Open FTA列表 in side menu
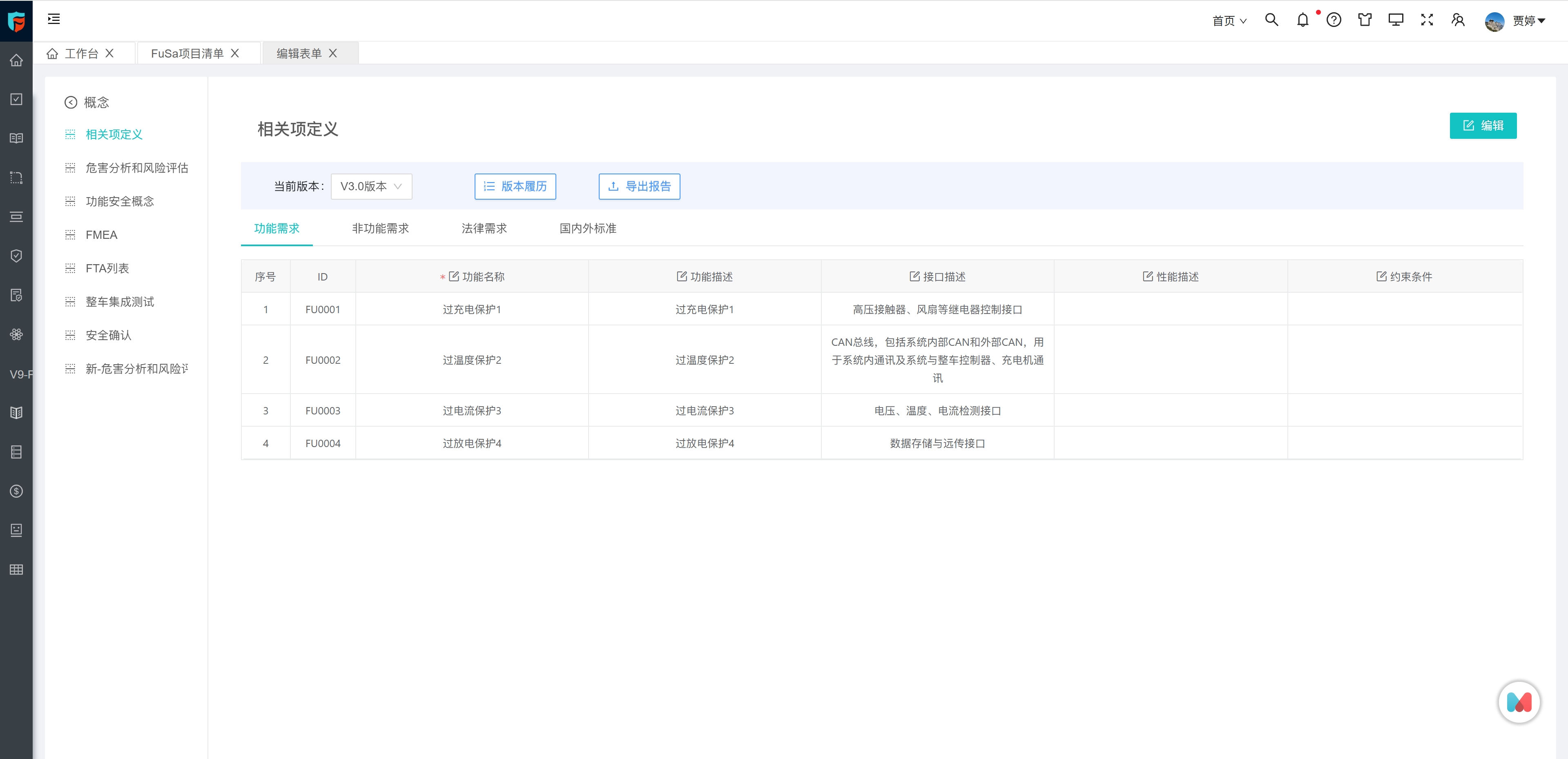 [107, 268]
